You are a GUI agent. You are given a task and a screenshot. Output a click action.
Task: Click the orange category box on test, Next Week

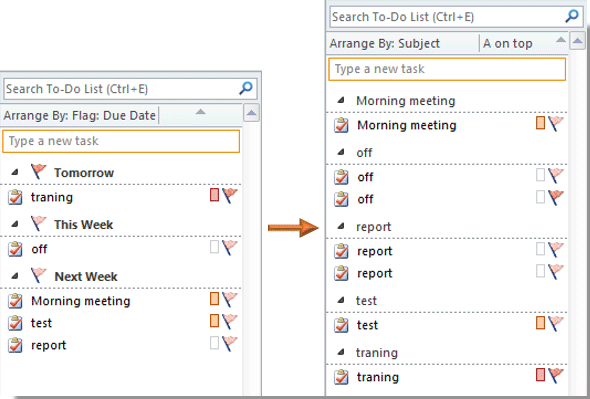coord(214,321)
